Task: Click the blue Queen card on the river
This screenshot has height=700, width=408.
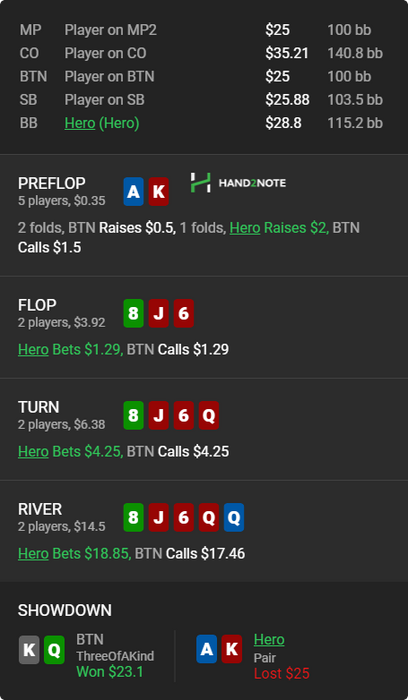Action: tap(233, 517)
